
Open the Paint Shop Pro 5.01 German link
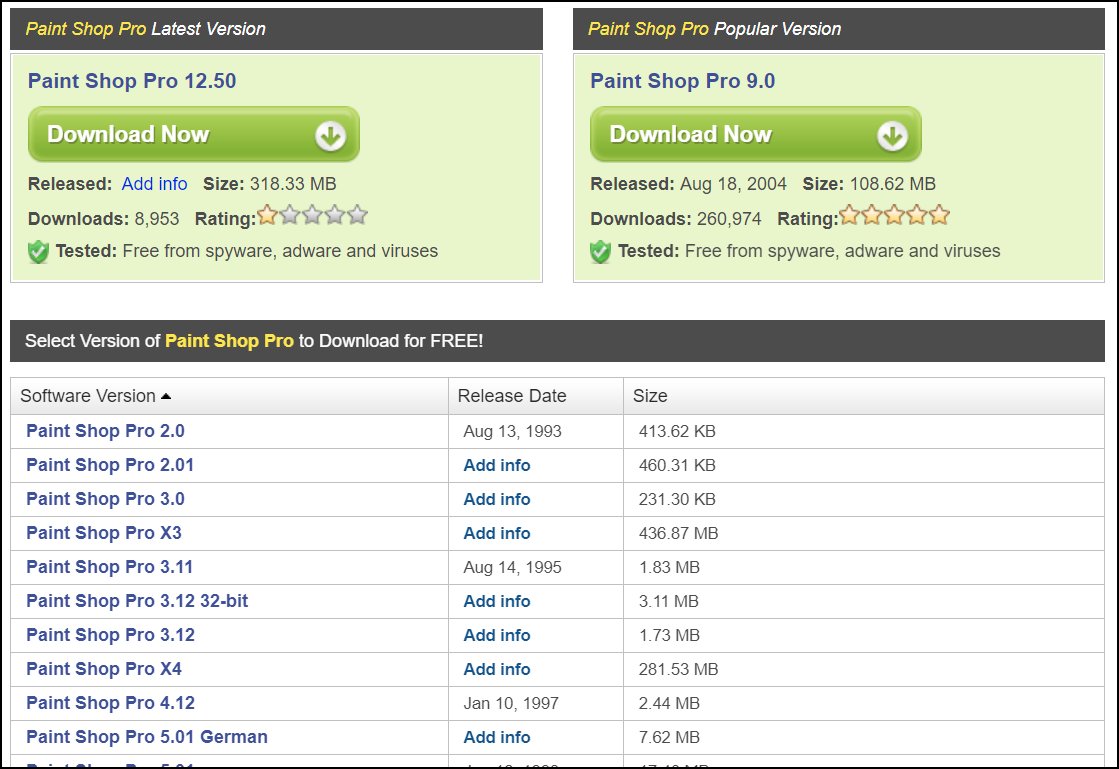pos(147,737)
